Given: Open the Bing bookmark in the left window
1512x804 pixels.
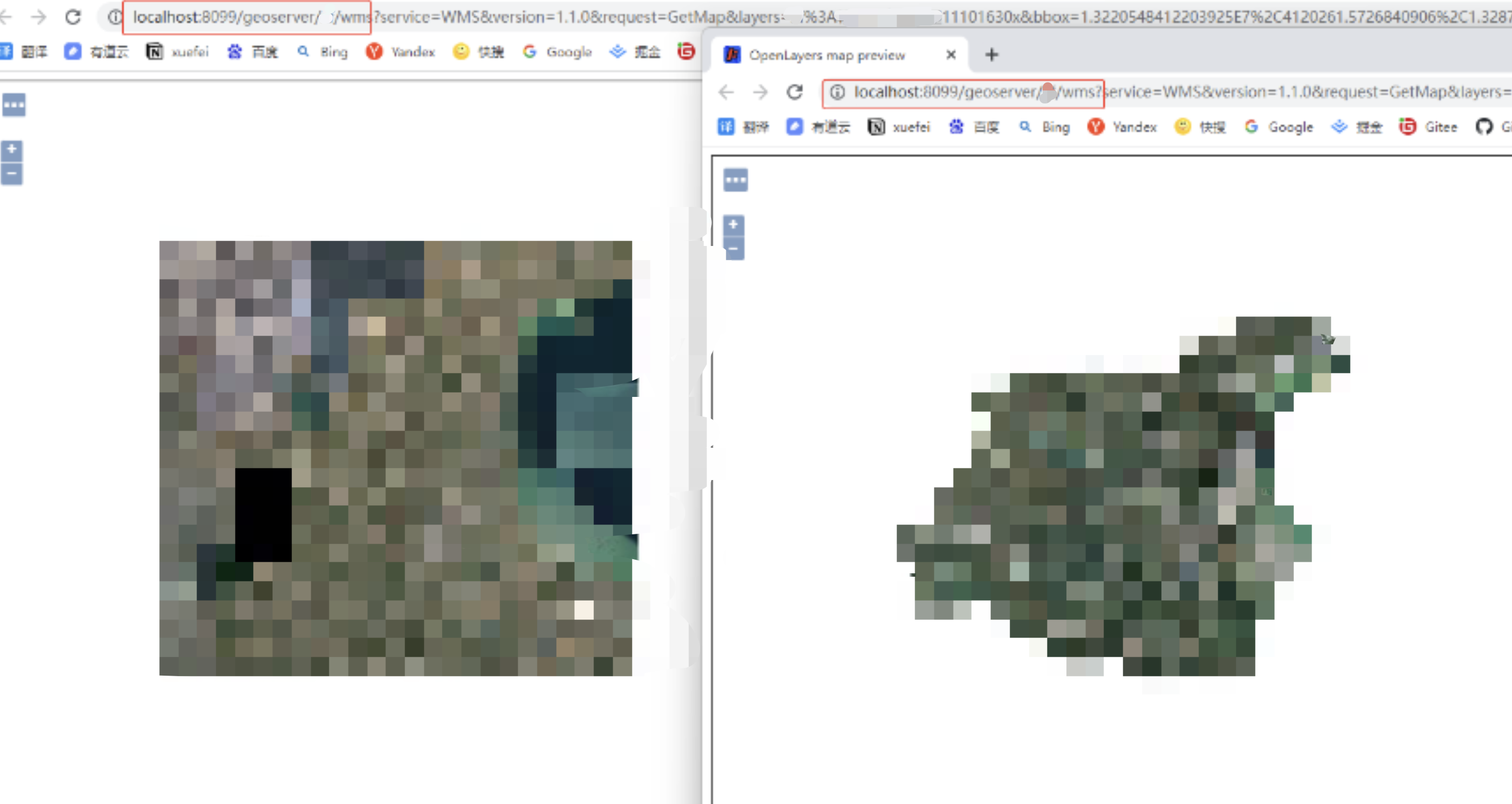Looking at the screenshot, I should (x=323, y=51).
